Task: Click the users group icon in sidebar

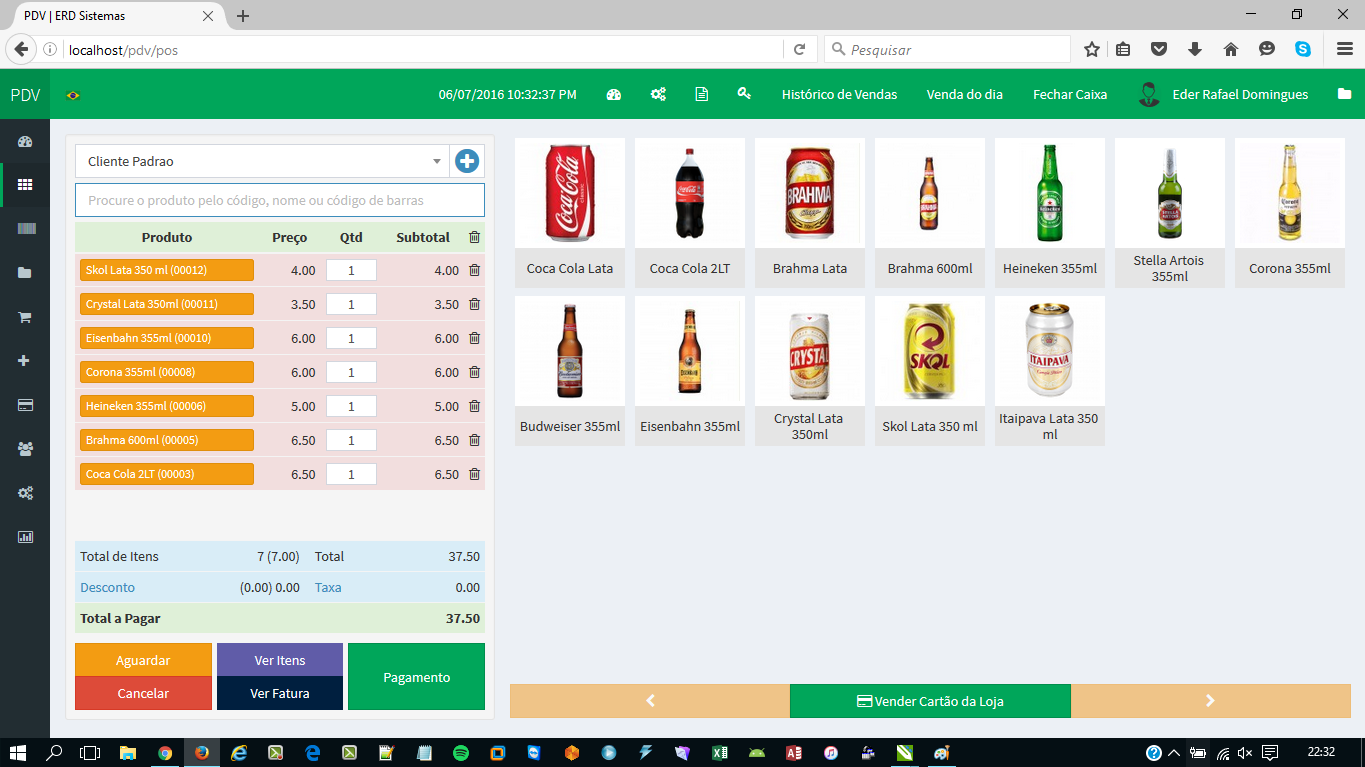Action: (x=25, y=449)
